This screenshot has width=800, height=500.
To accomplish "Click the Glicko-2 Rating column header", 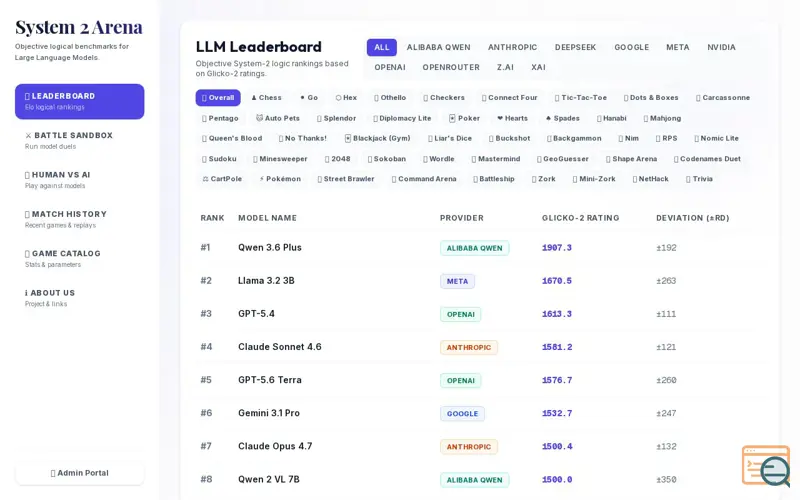I will click(580, 218).
